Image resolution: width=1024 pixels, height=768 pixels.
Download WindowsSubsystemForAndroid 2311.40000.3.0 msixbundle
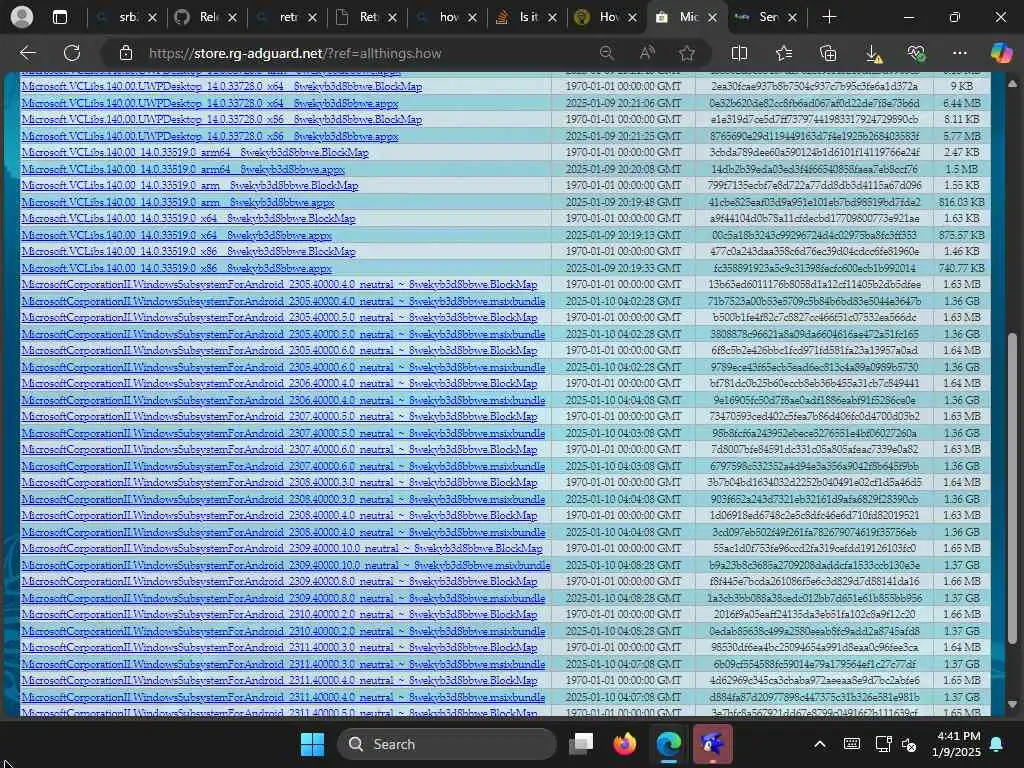coord(283,664)
